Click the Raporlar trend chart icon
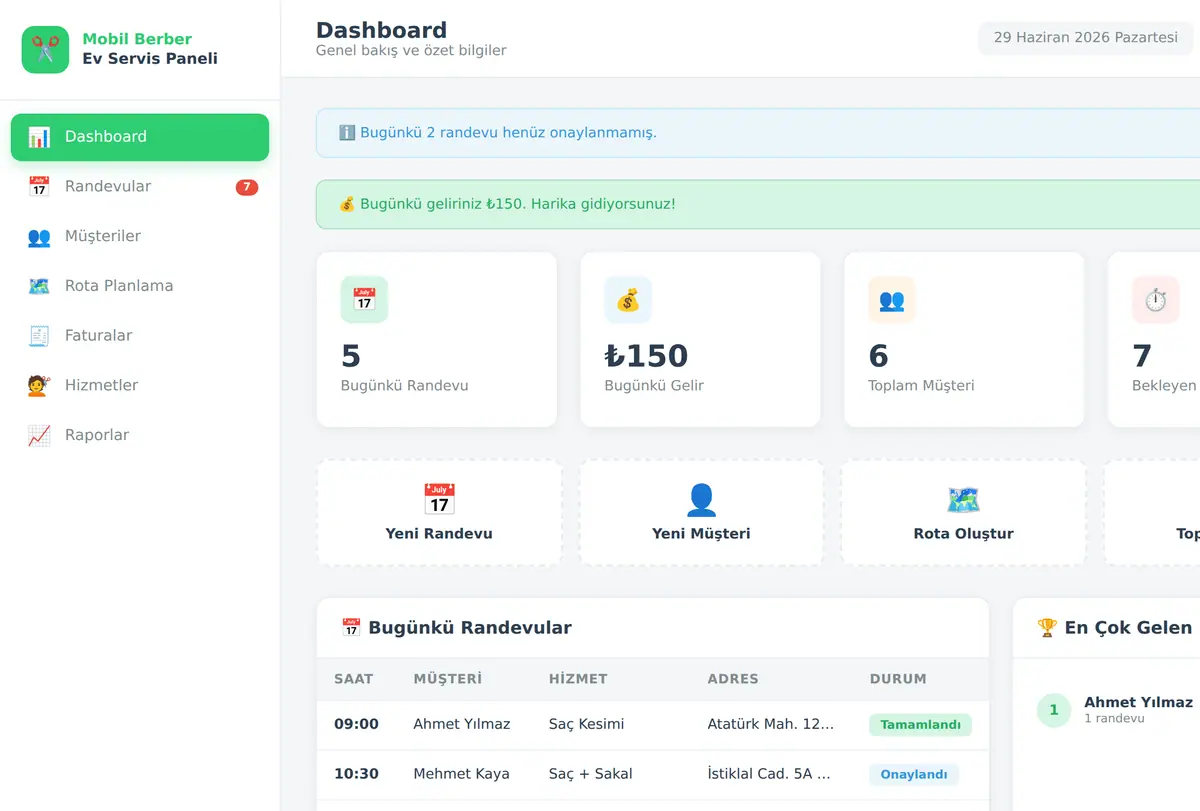Image resolution: width=1200 pixels, height=811 pixels. 39,436
